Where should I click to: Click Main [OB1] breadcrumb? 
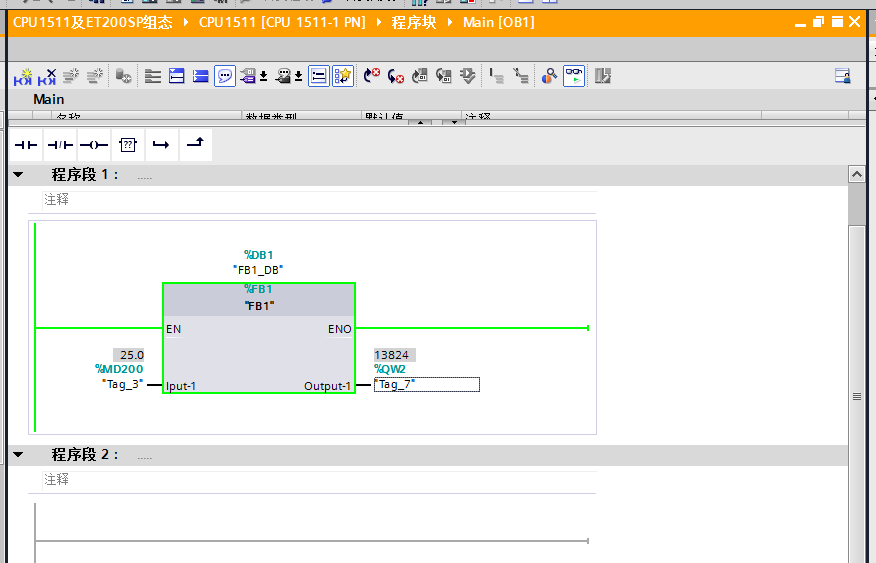tap(499, 22)
